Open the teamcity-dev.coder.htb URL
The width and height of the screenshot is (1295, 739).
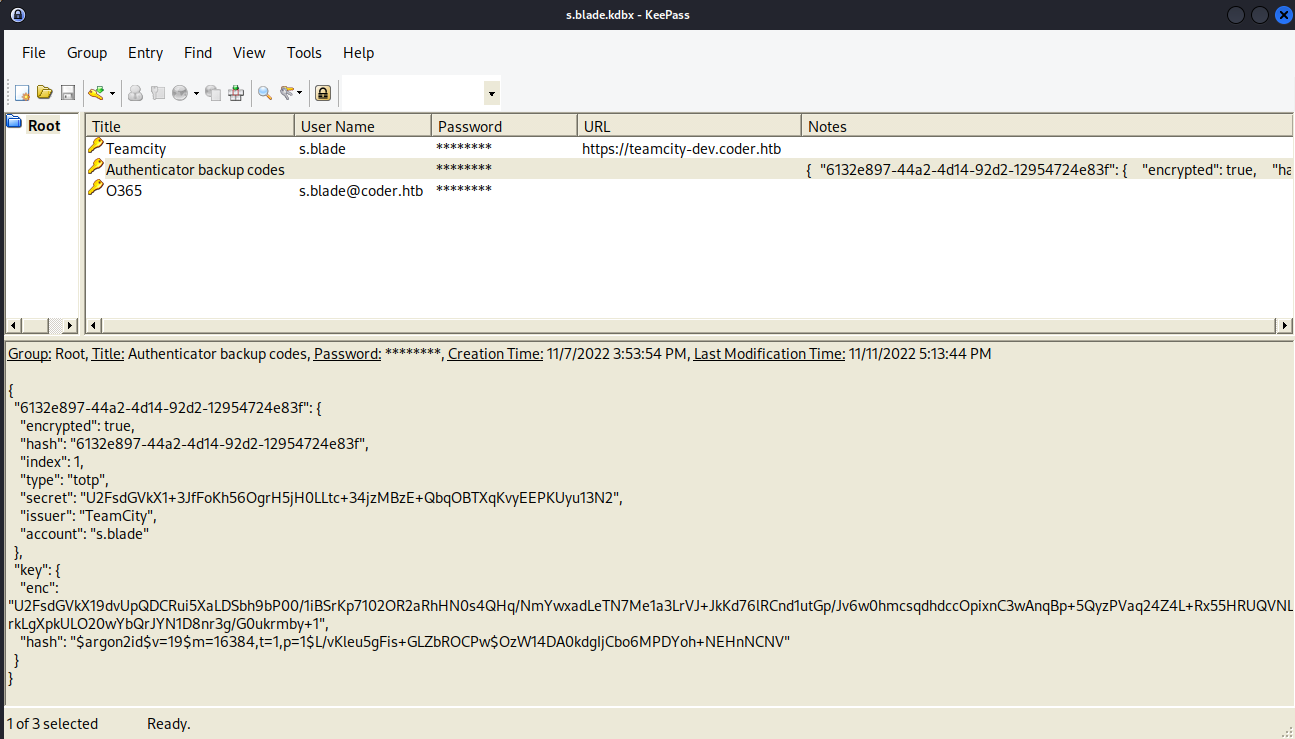[x=681, y=149]
